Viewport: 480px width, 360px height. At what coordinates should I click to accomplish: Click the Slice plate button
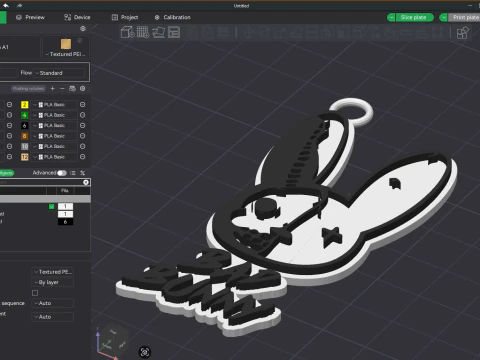click(414, 17)
